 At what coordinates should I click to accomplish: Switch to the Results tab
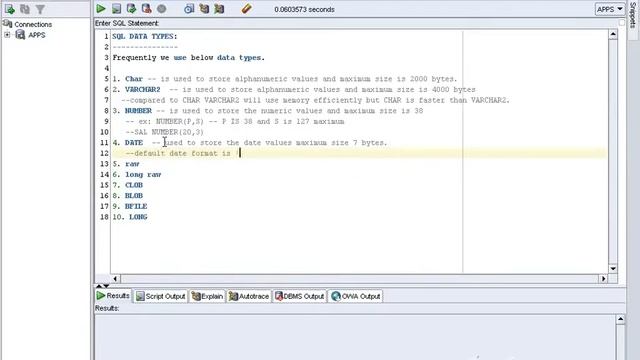113,296
